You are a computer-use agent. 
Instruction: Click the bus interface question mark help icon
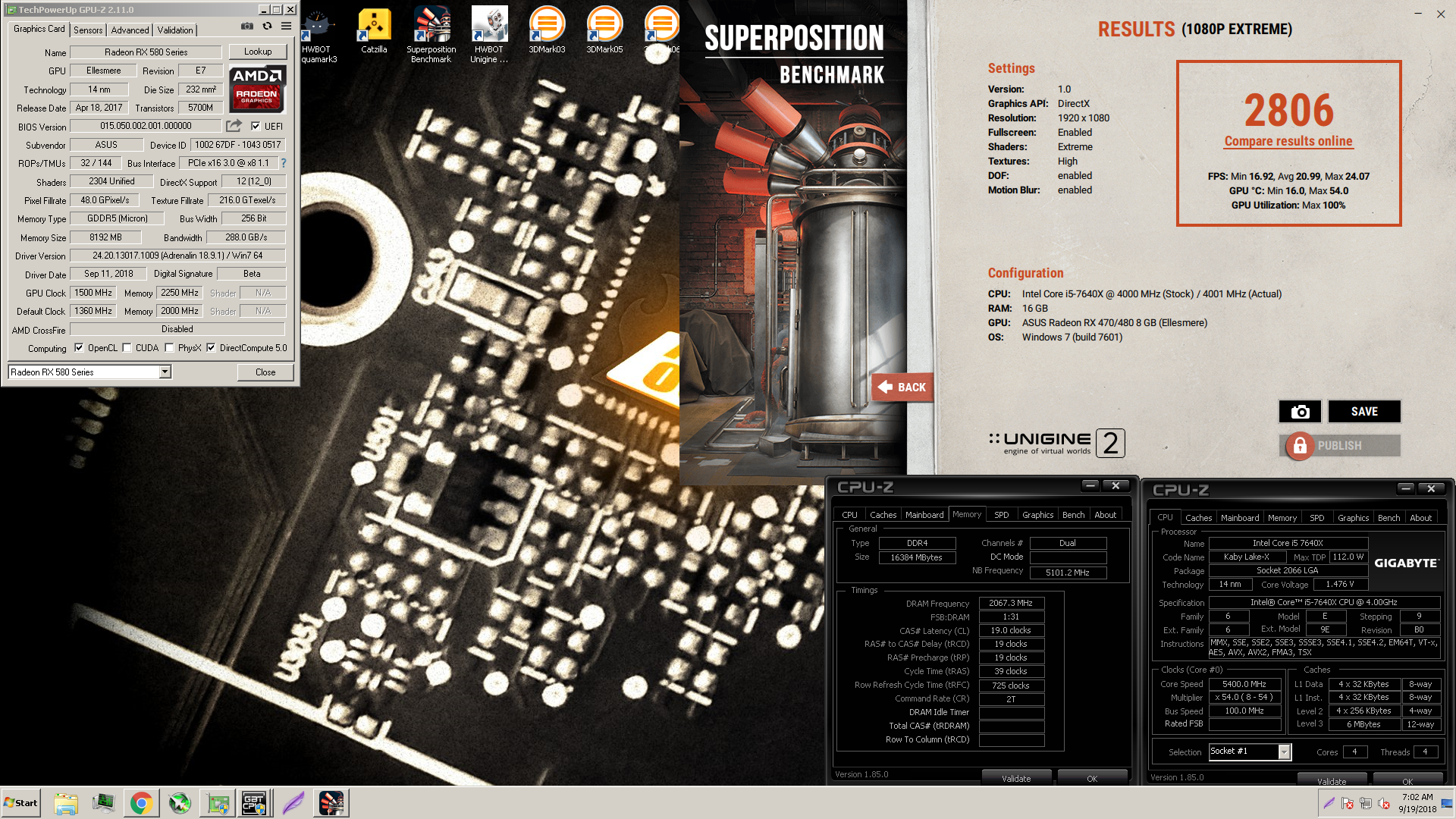[x=284, y=163]
